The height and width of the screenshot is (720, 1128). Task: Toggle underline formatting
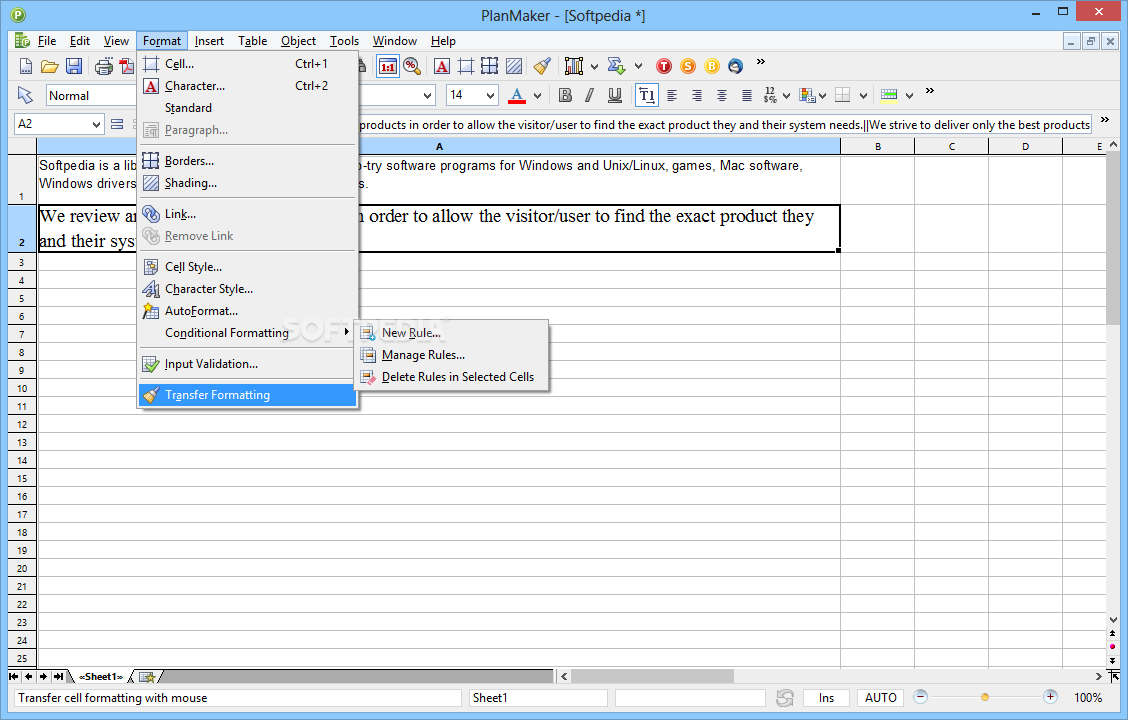point(615,95)
